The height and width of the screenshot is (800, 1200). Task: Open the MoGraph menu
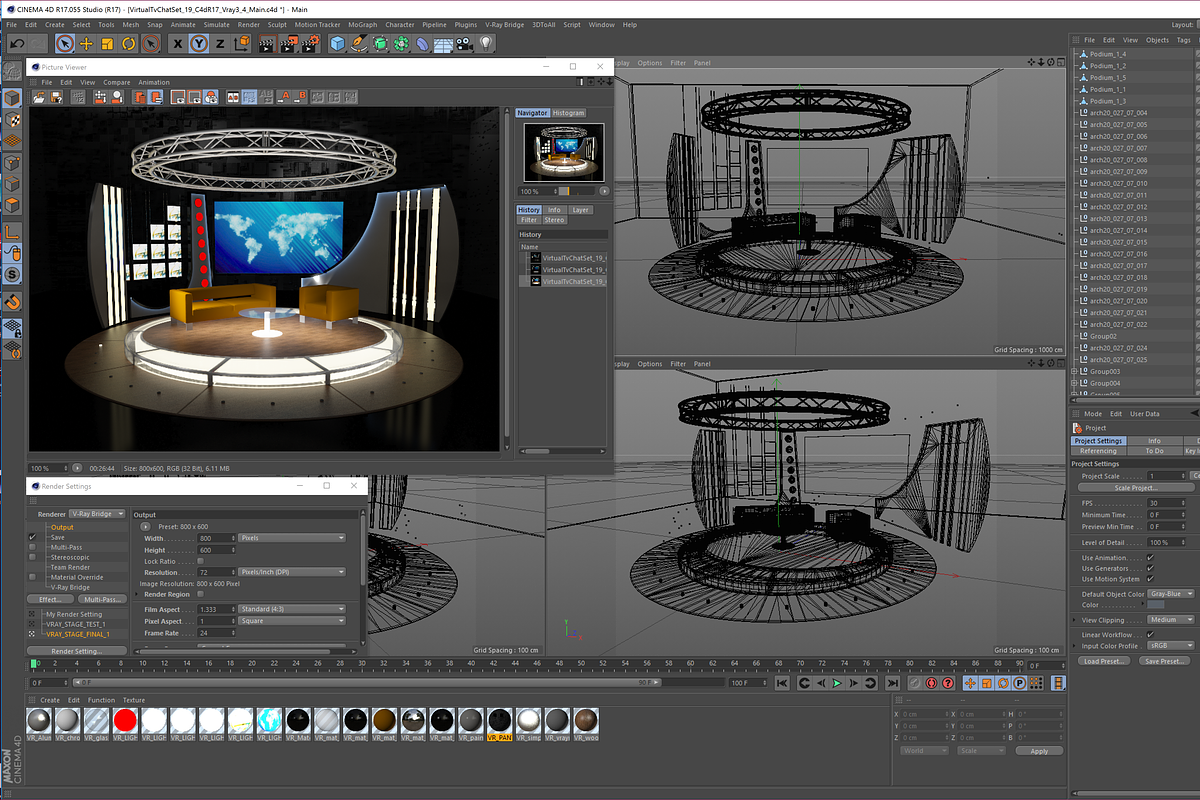(362, 24)
